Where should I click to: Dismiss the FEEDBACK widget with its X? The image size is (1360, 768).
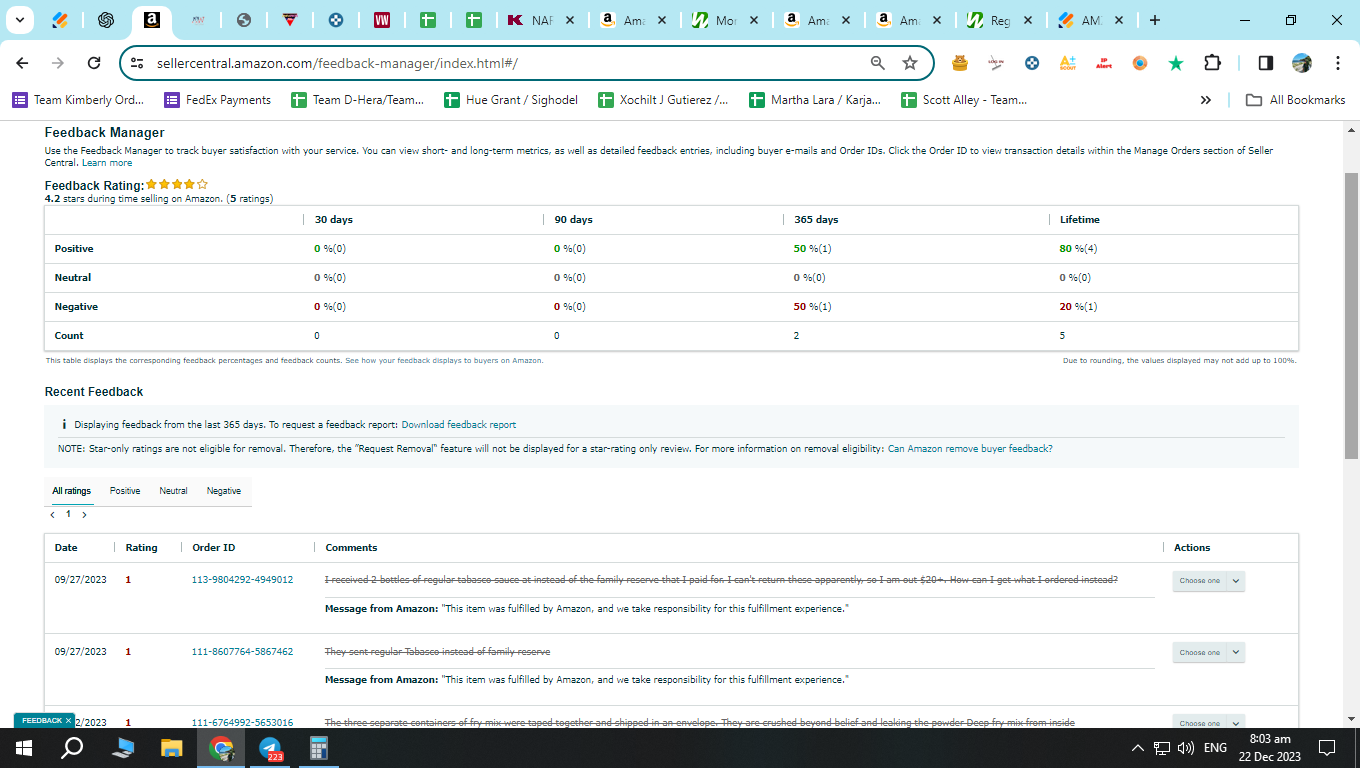pos(68,720)
